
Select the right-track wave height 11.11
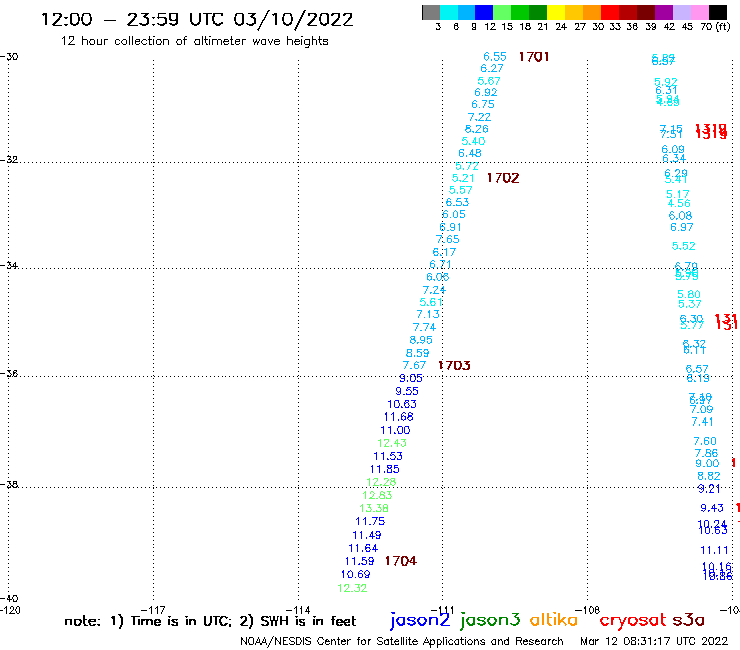715,550
